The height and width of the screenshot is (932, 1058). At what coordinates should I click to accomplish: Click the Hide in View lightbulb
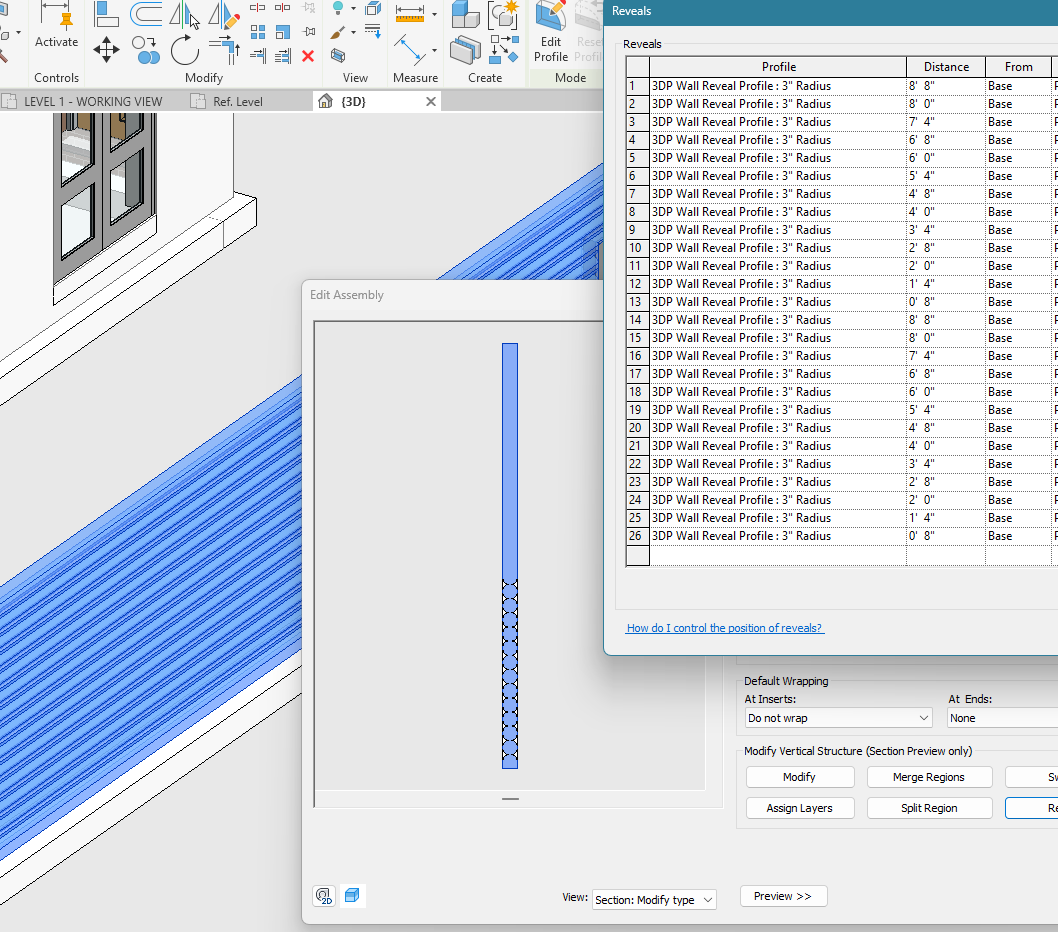(x=337, y=8)
